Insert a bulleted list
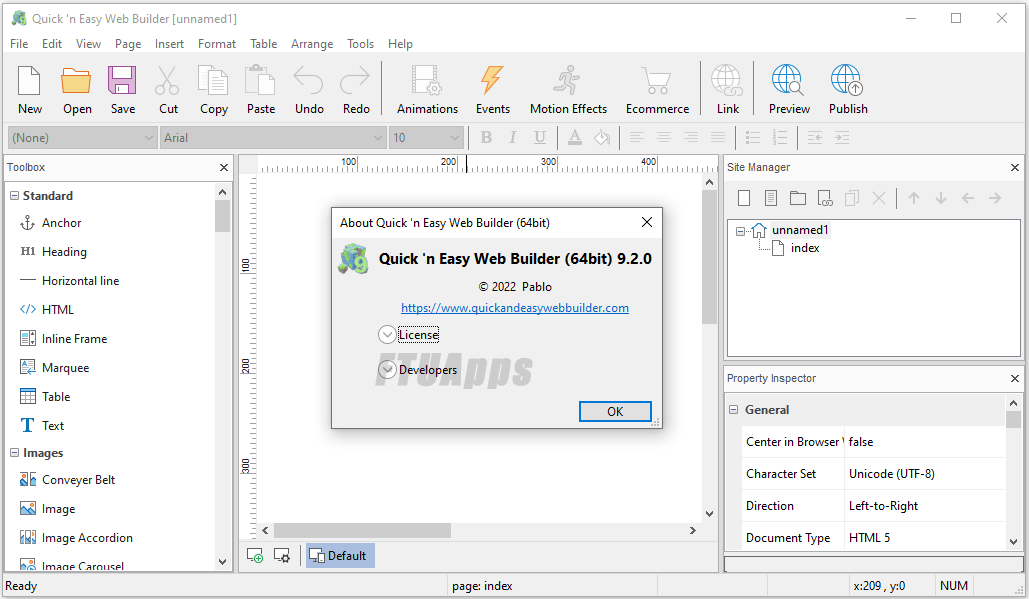 tap(753, 137)
